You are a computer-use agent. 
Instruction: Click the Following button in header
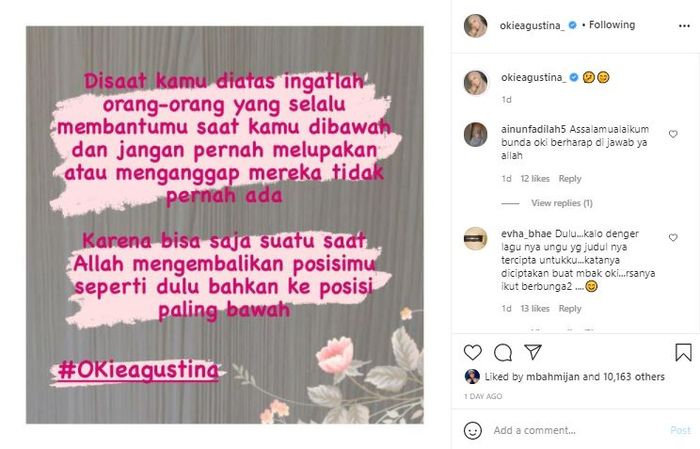click(x=612, y=25)
